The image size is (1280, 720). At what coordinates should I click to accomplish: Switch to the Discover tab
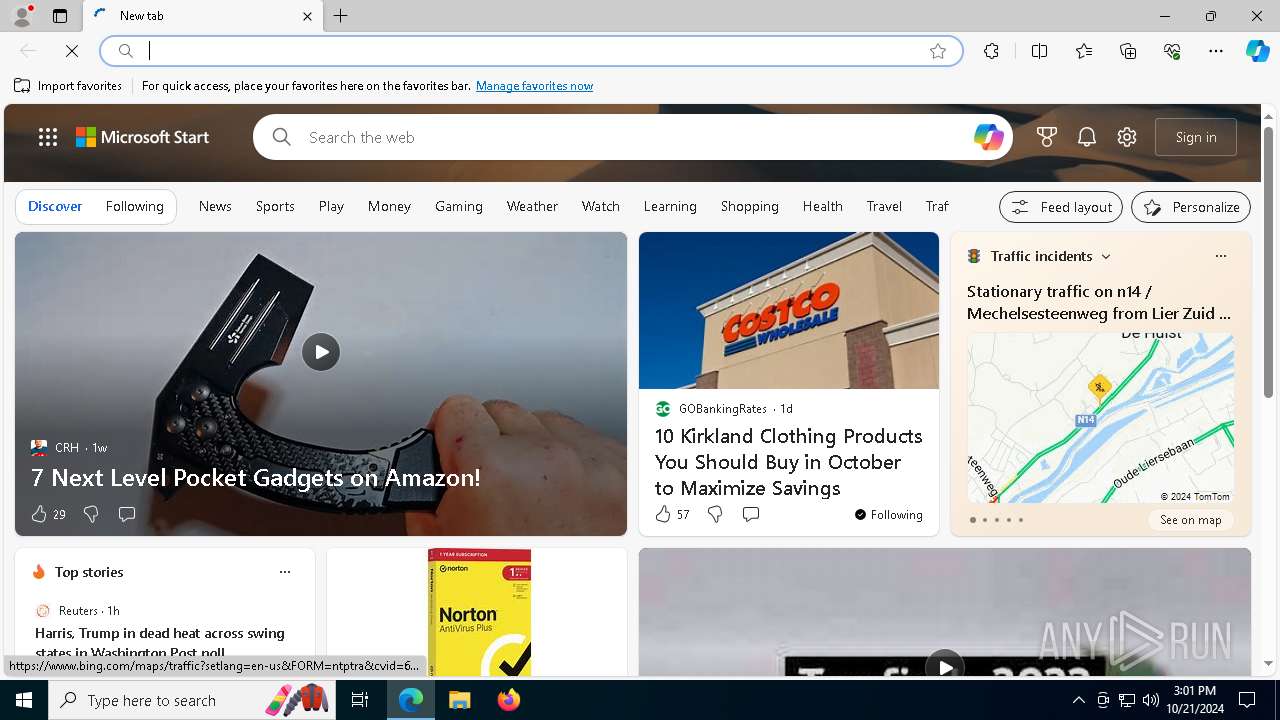(55, 206)
